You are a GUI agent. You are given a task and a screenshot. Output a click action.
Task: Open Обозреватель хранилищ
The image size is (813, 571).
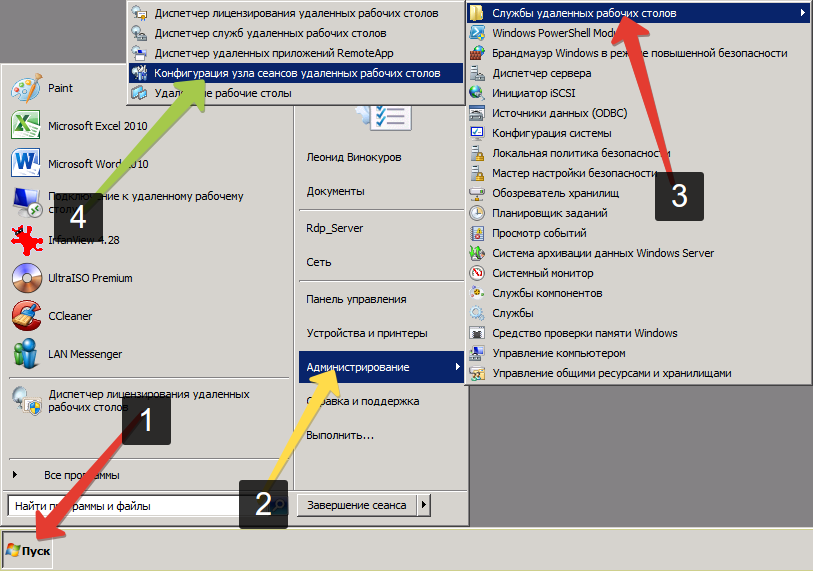point(638,193)
